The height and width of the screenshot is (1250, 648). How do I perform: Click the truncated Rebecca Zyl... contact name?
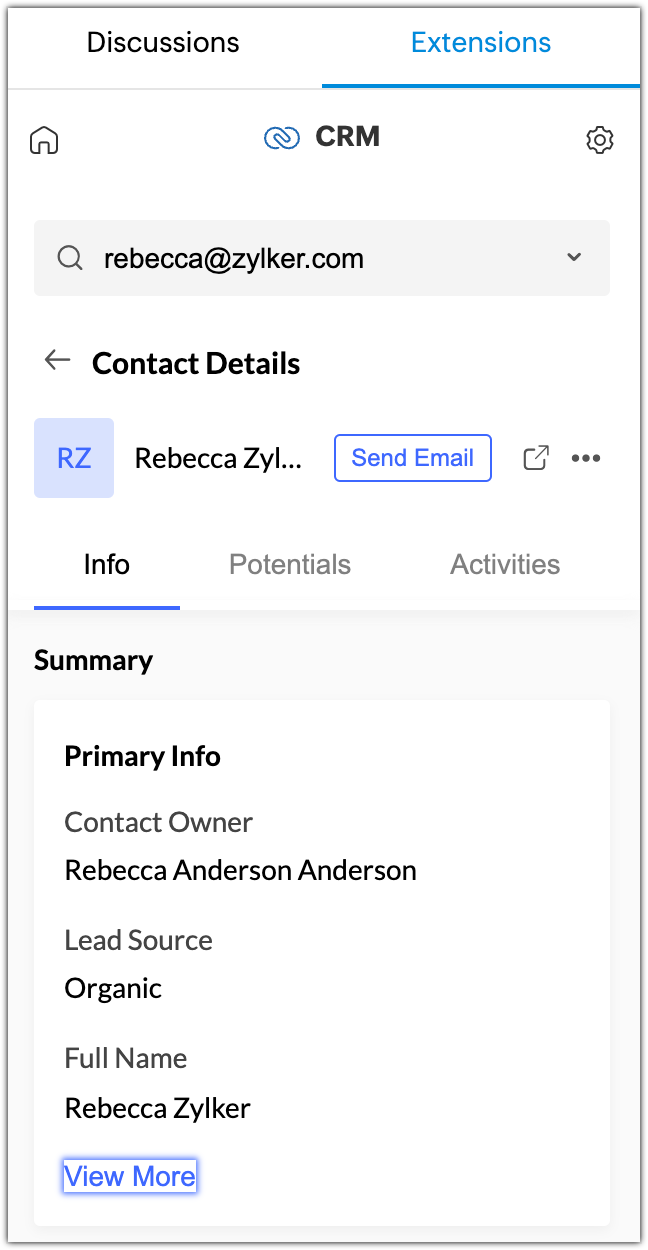pyautogui.click(x=218, y=458)
